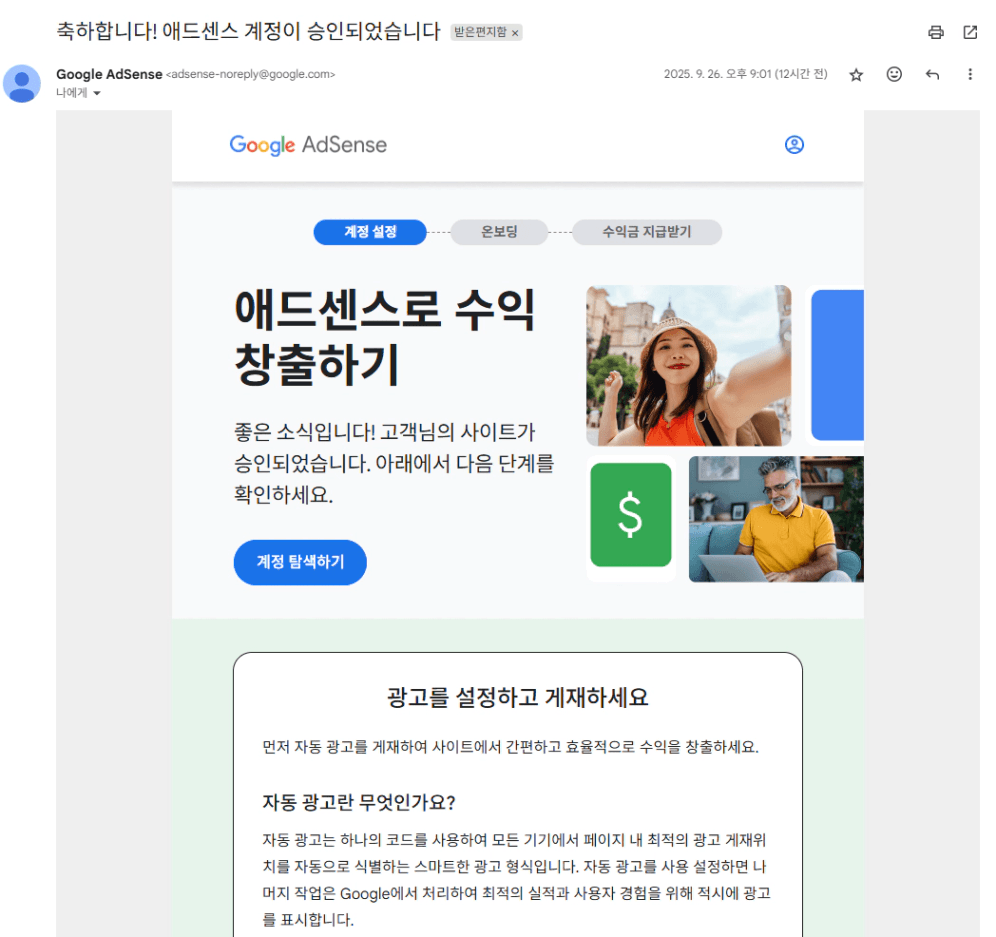996x937 pixels.
Task: Click the Google AdSense logo
Action: [308, 145]
